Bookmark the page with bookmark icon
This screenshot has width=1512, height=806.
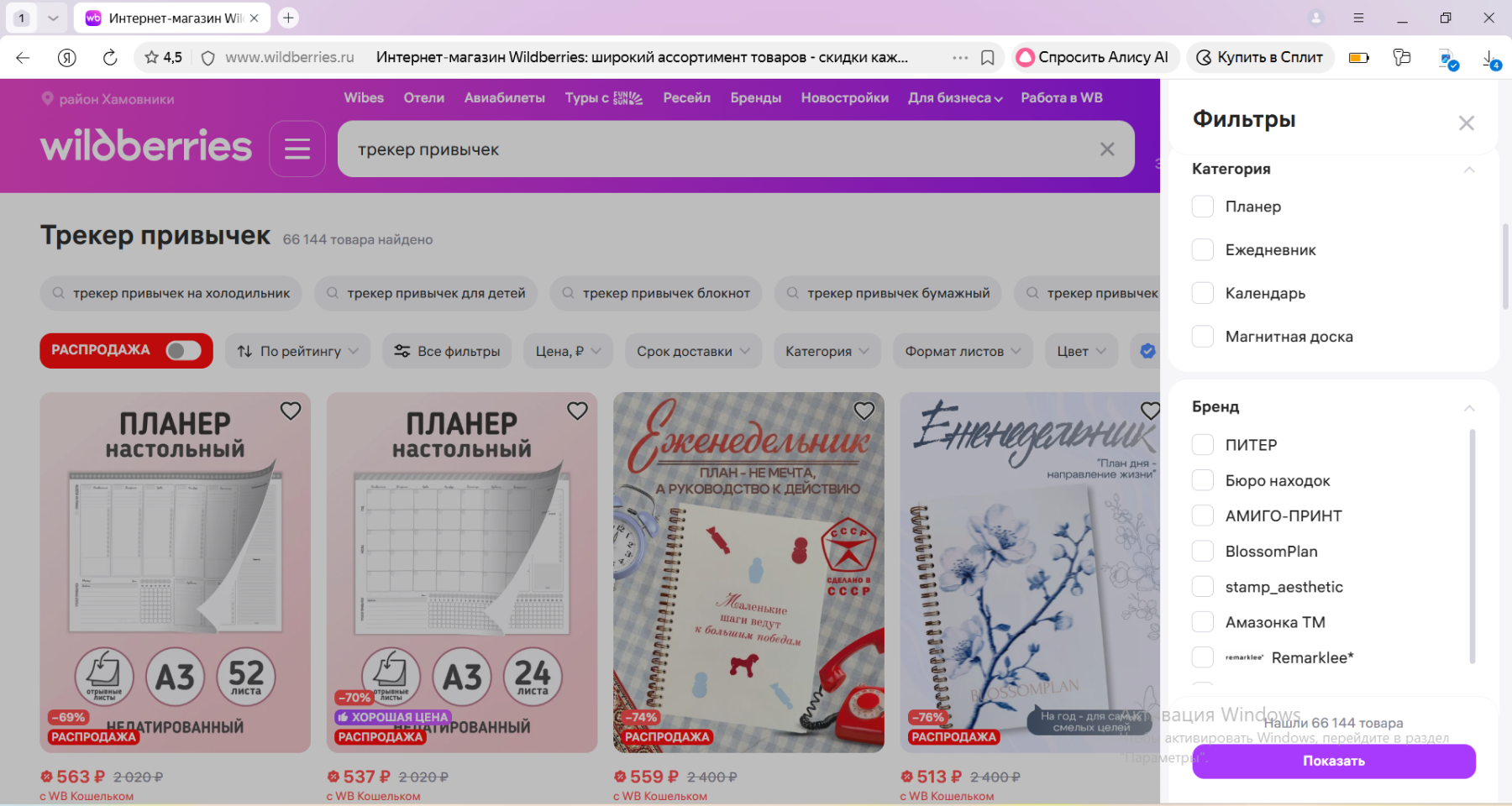988,57
